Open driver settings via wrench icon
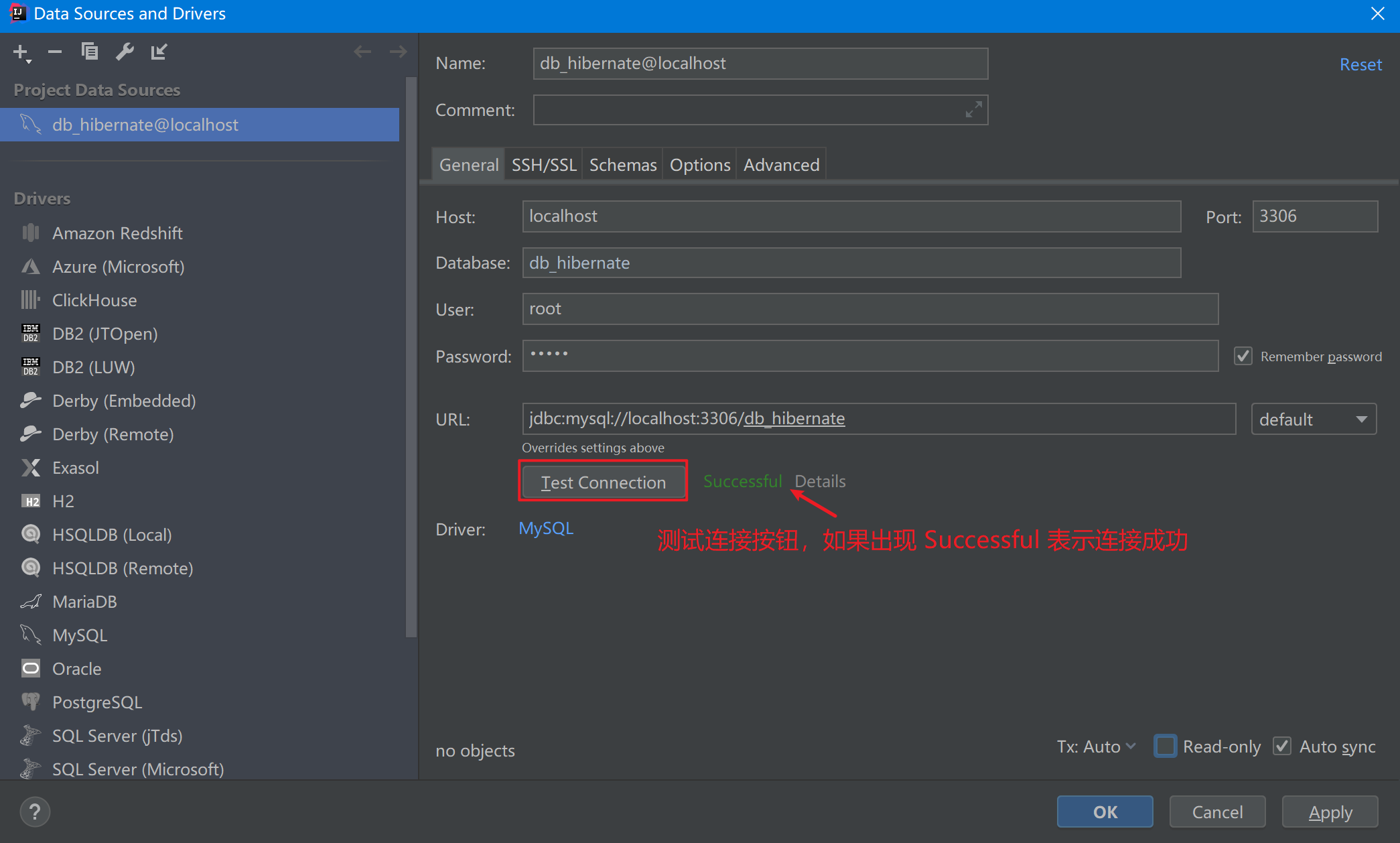The width and height of the screenshot is (1400, 843). (125, 52)
